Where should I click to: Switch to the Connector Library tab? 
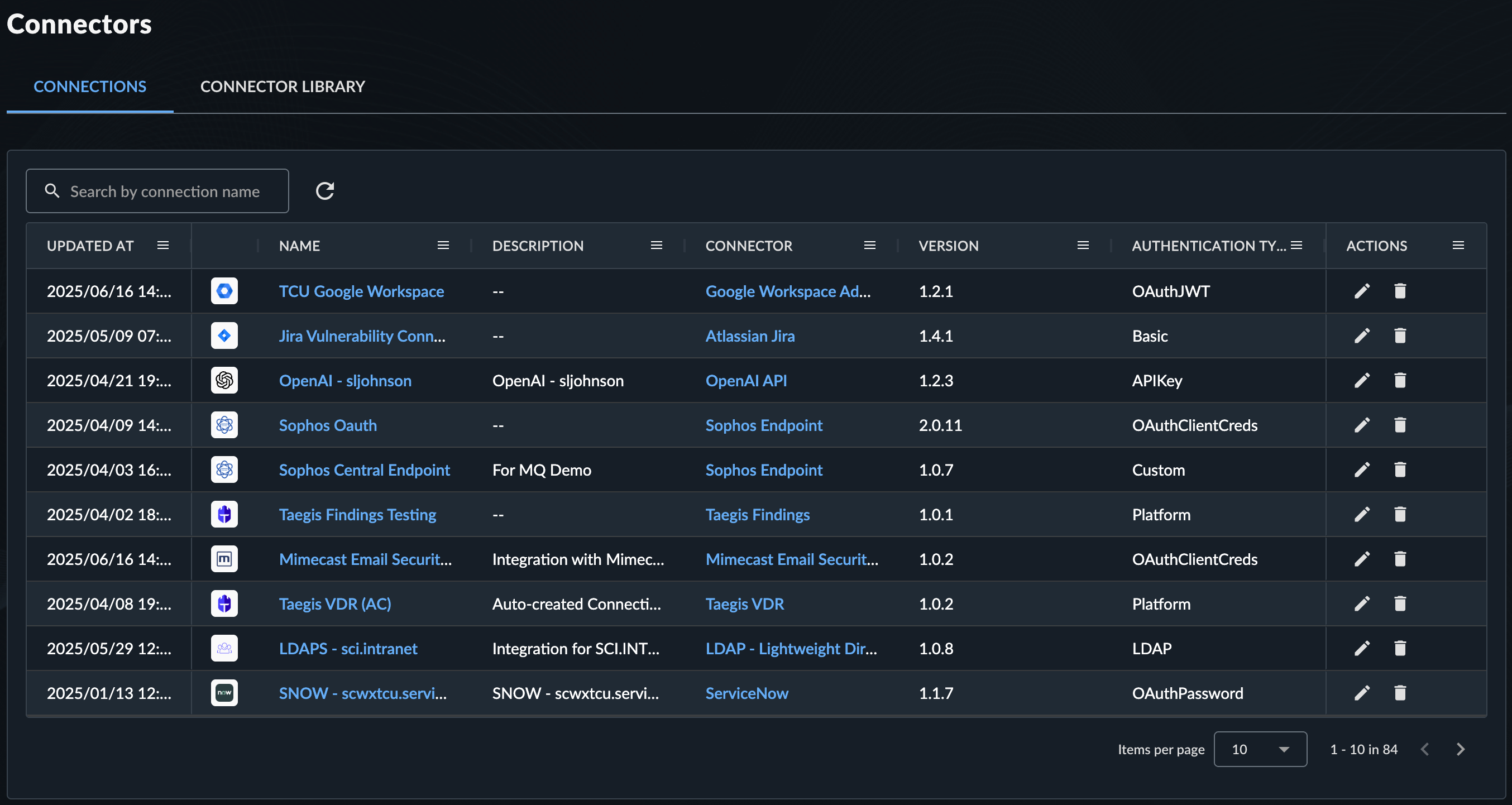[283, 86]
